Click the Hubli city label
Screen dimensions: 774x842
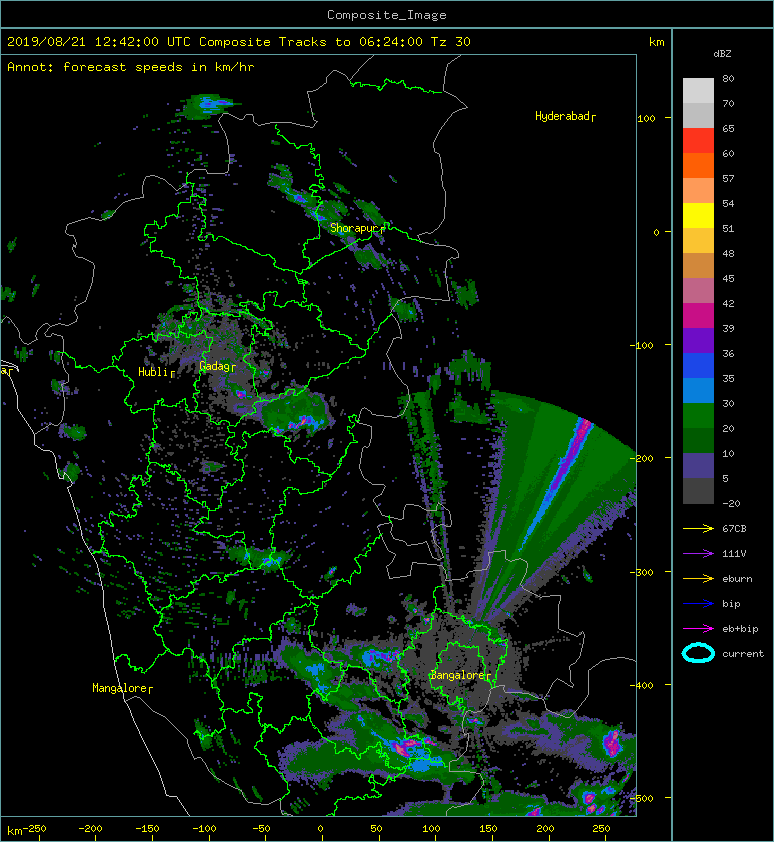coord(156,372)
